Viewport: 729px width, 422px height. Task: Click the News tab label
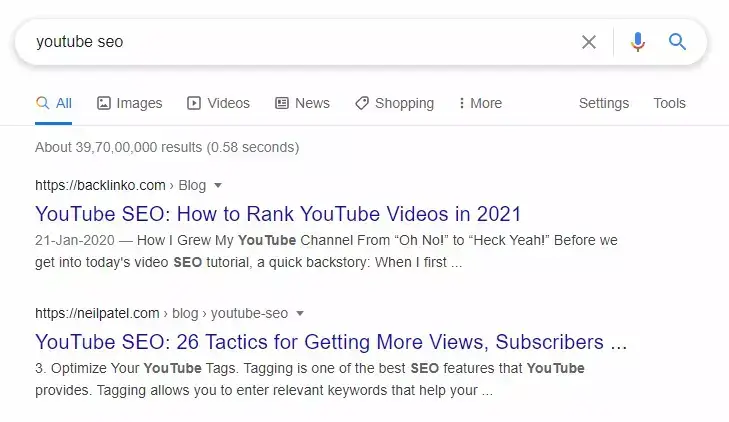tap(312, 103)
